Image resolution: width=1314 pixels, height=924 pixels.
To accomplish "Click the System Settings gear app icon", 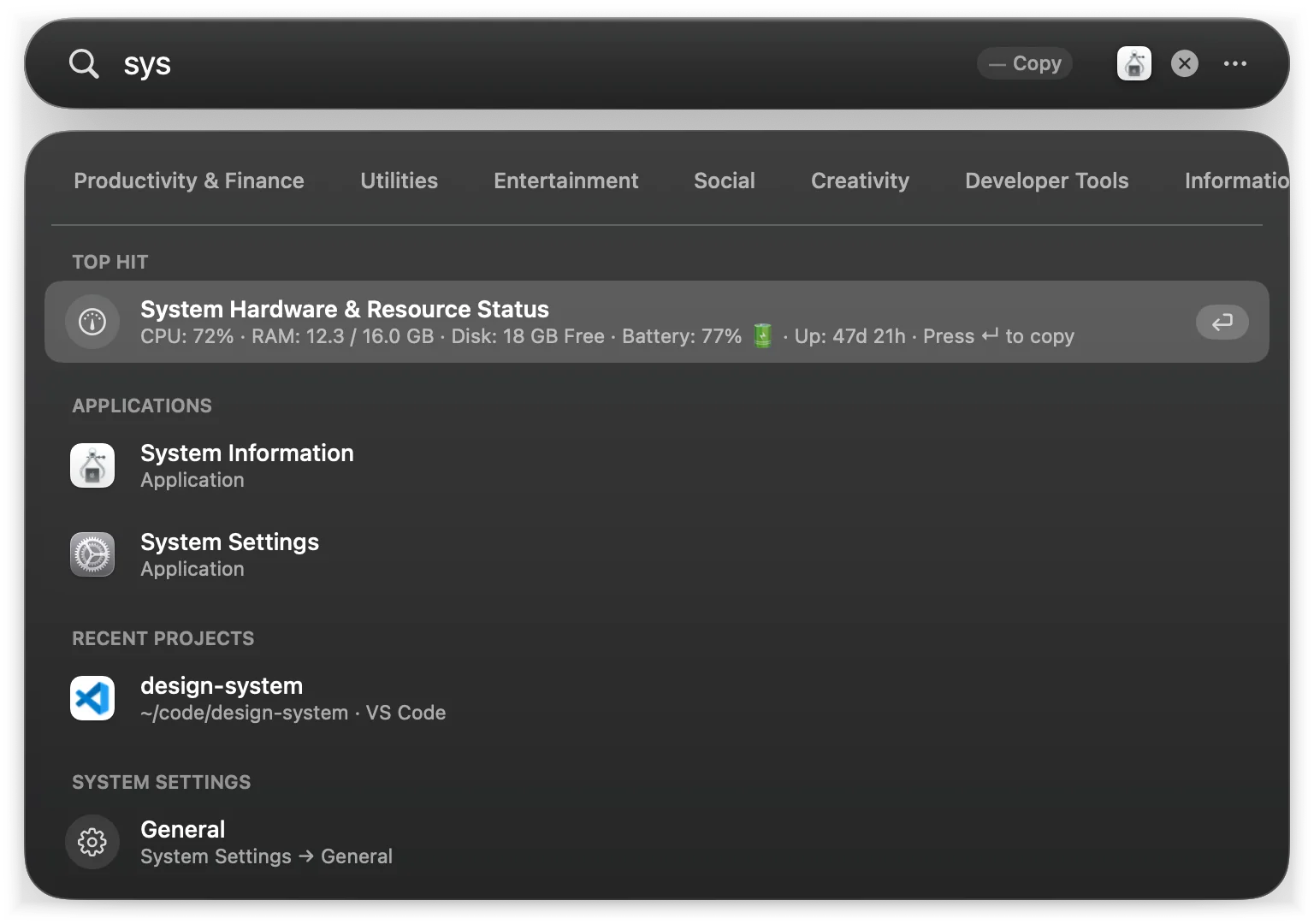I will [92, 554].
